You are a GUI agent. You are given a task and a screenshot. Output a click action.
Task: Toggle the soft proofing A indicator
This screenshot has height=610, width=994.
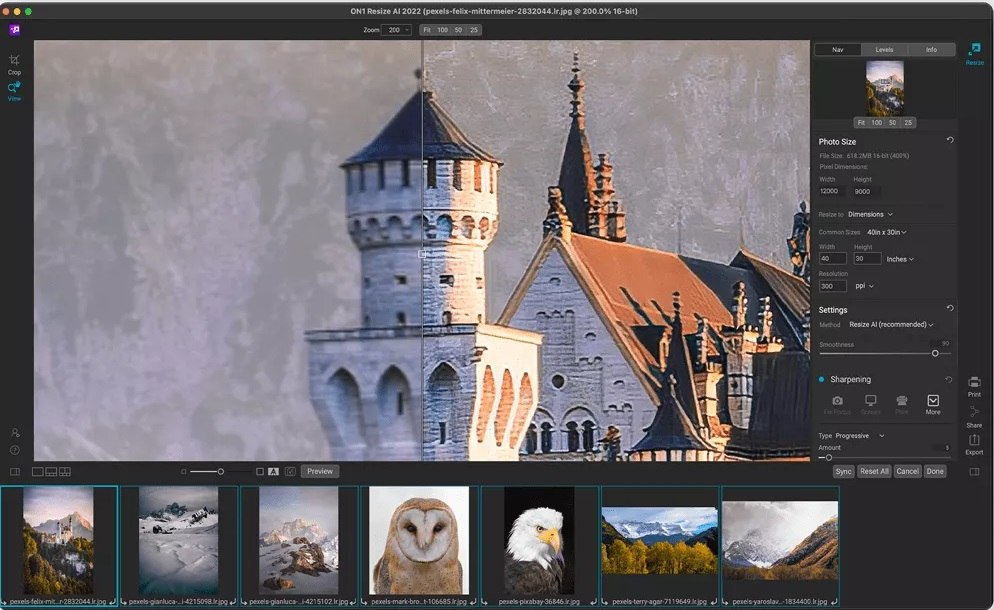tap(273, 470)
